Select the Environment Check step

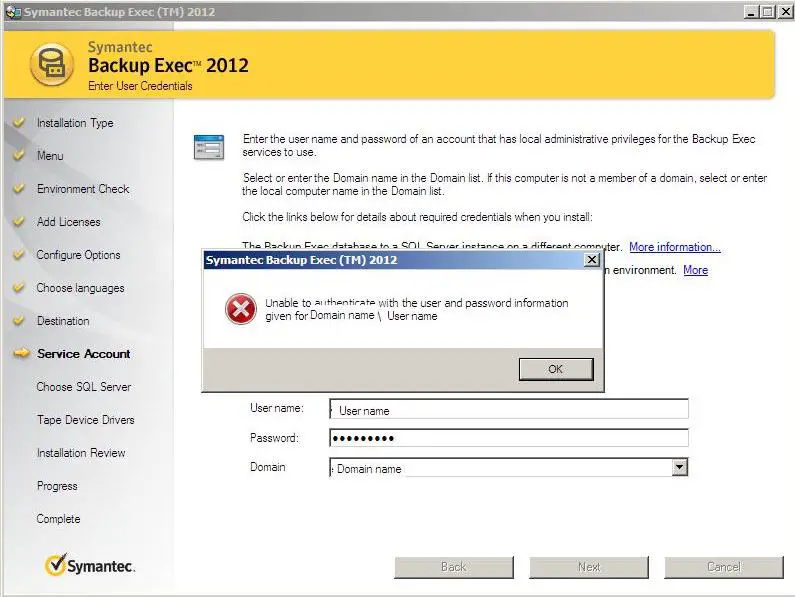[83, 189]
